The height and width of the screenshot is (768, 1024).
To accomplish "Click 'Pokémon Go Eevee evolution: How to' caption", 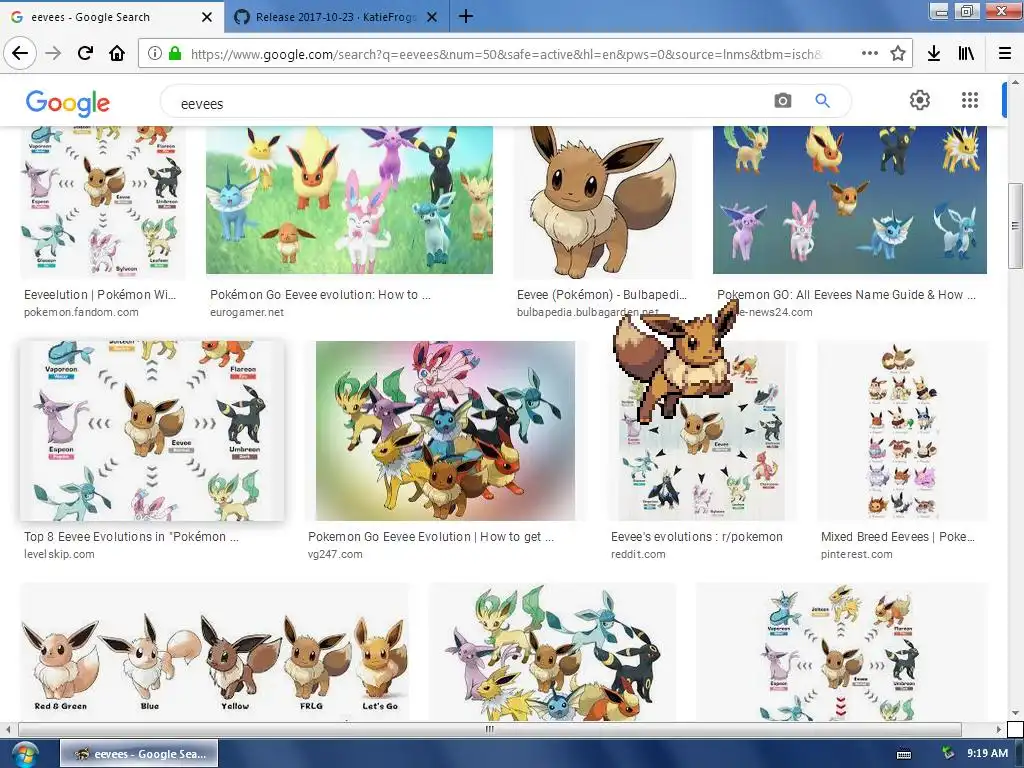I will (x=320, y=295).
